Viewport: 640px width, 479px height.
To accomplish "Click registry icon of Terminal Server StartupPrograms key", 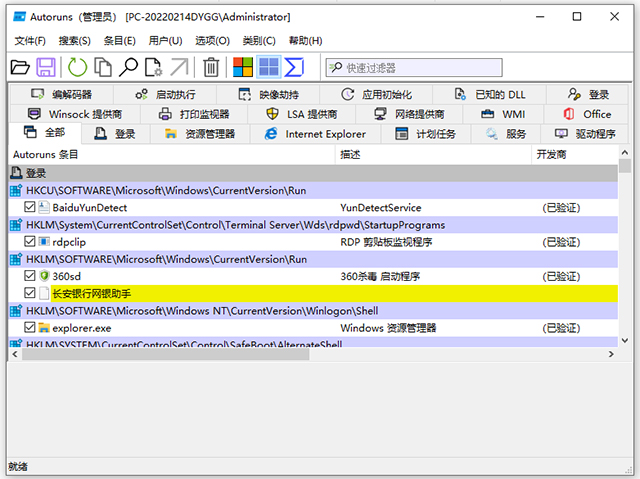I will pos(16,224).
